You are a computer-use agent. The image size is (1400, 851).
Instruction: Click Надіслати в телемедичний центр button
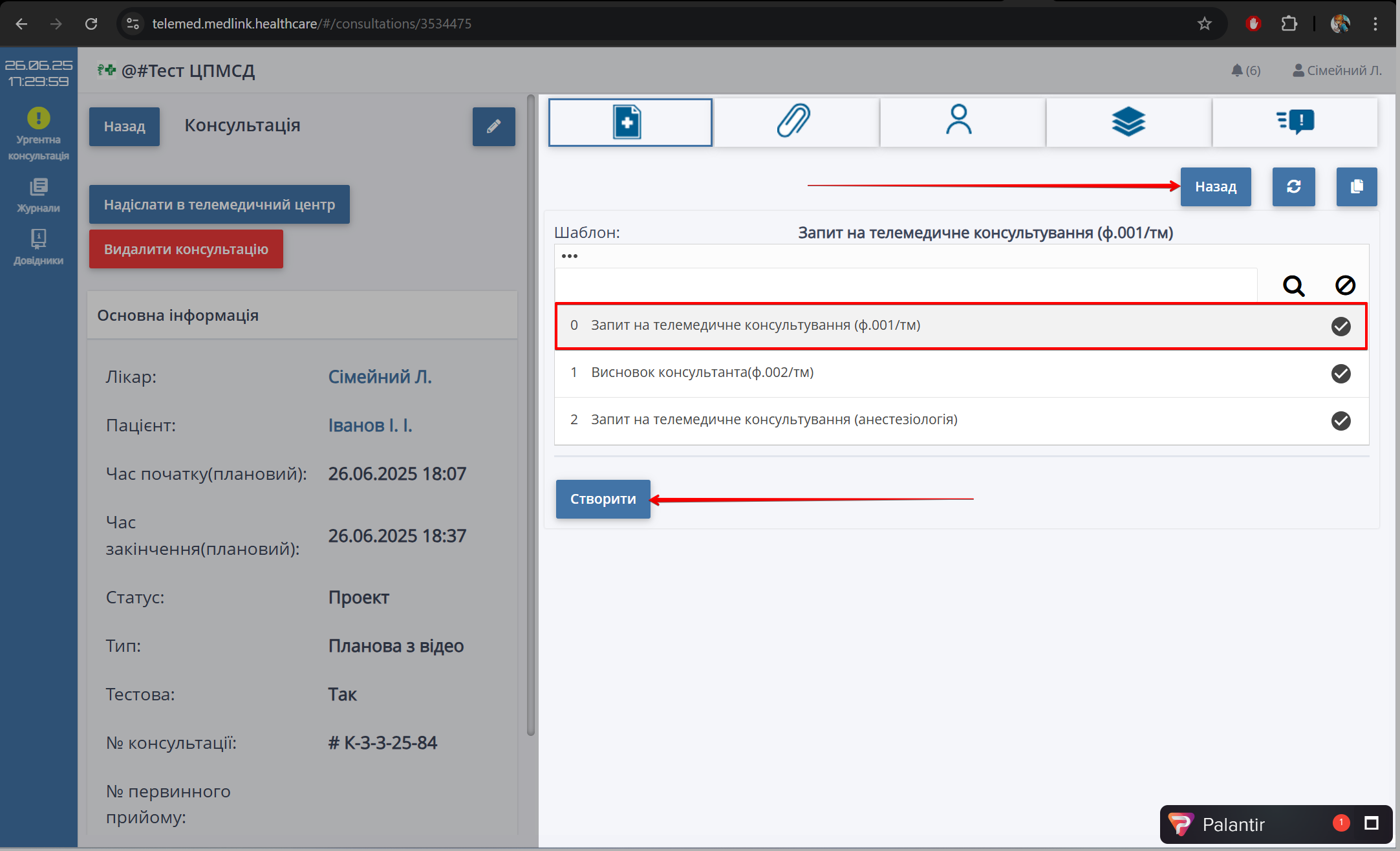tap(219, 205)
